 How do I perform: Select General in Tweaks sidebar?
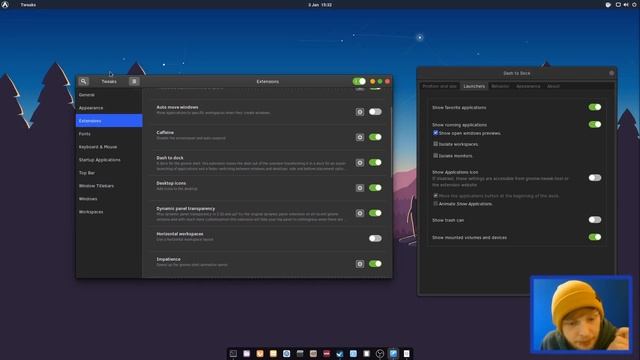pos(109,95)
